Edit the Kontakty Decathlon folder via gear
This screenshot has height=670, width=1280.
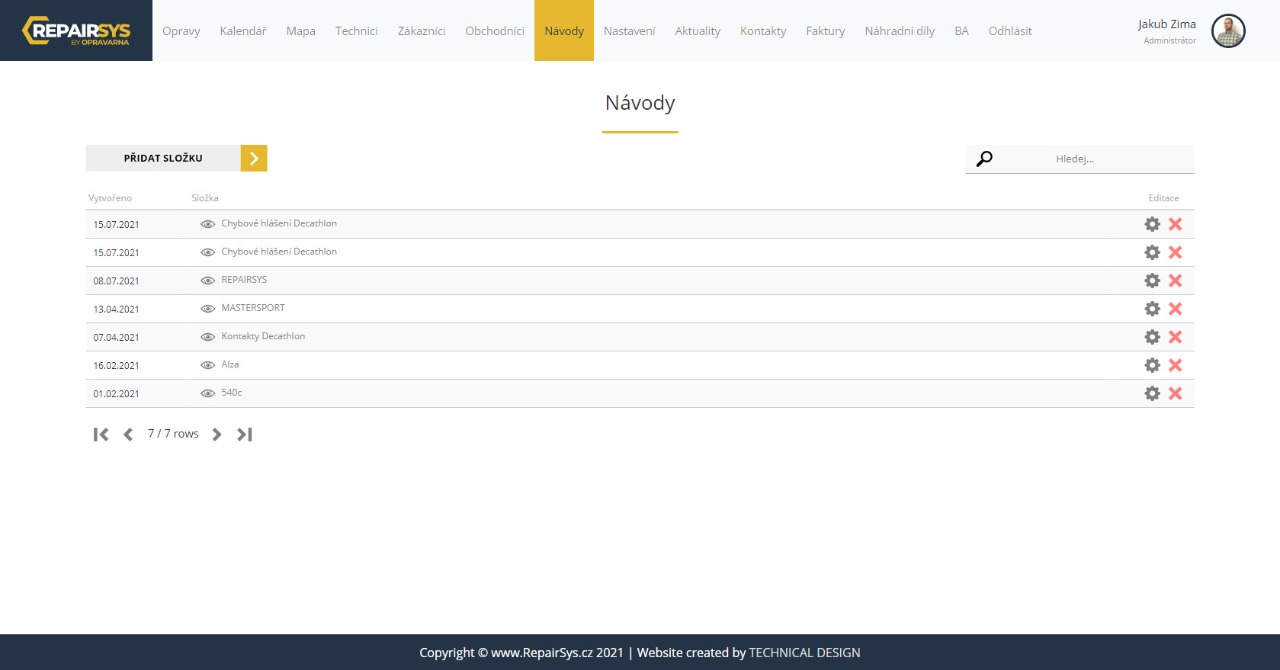1152,337
